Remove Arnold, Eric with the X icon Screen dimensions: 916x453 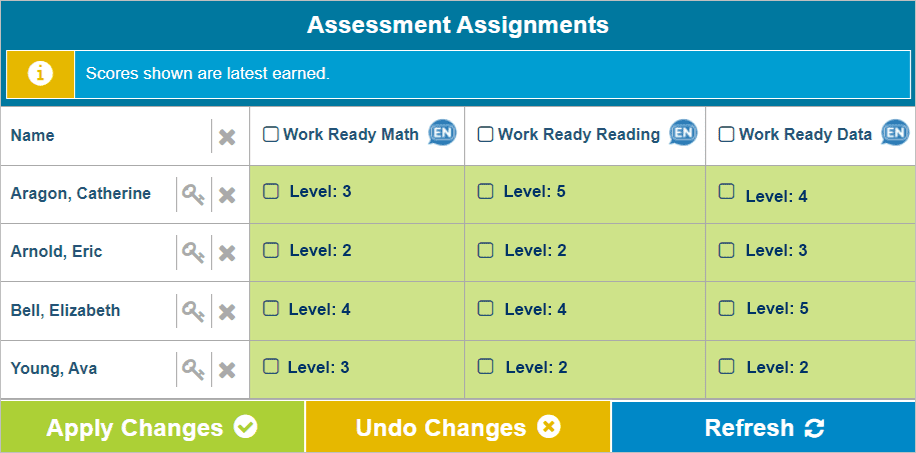tap(227, 254)
